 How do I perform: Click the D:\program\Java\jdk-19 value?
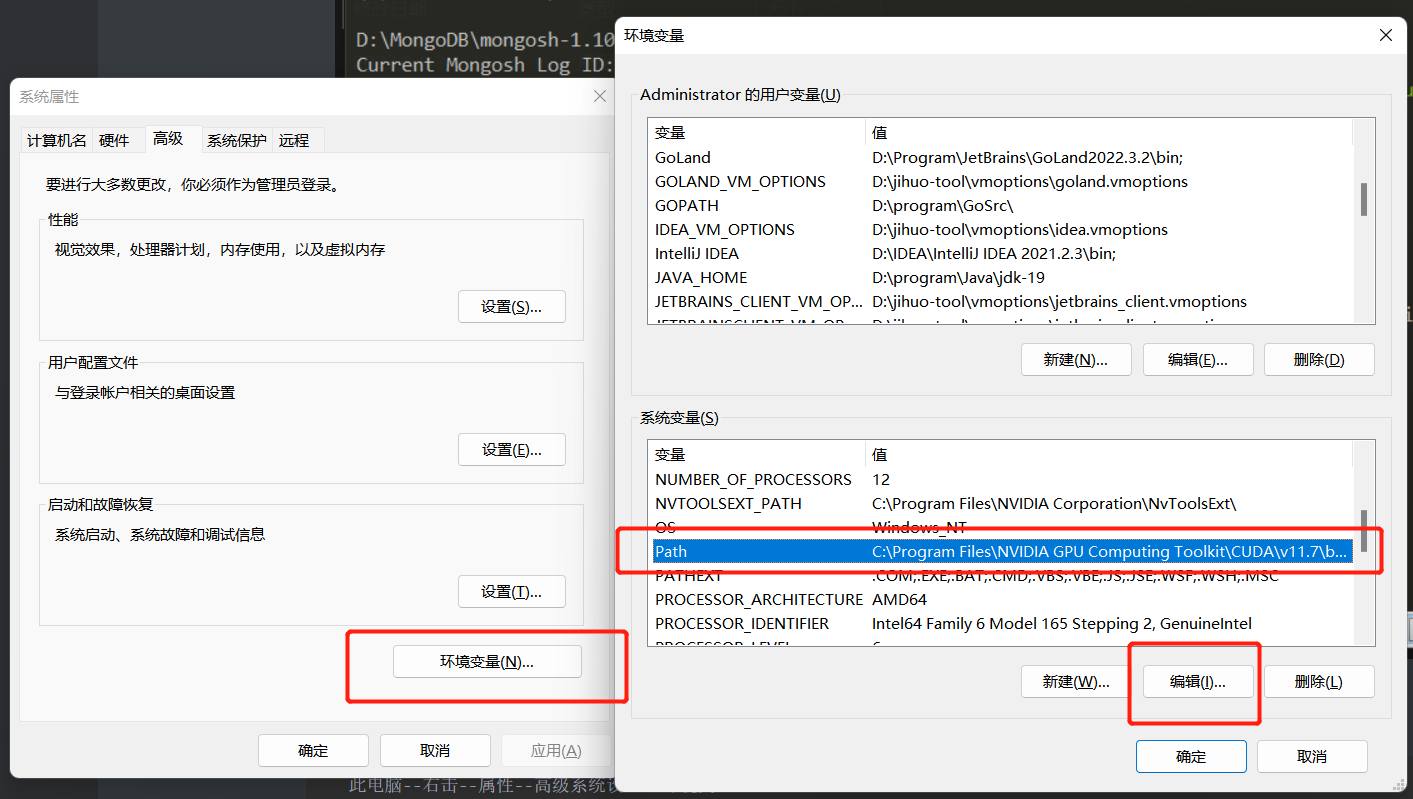coord(957,278)
